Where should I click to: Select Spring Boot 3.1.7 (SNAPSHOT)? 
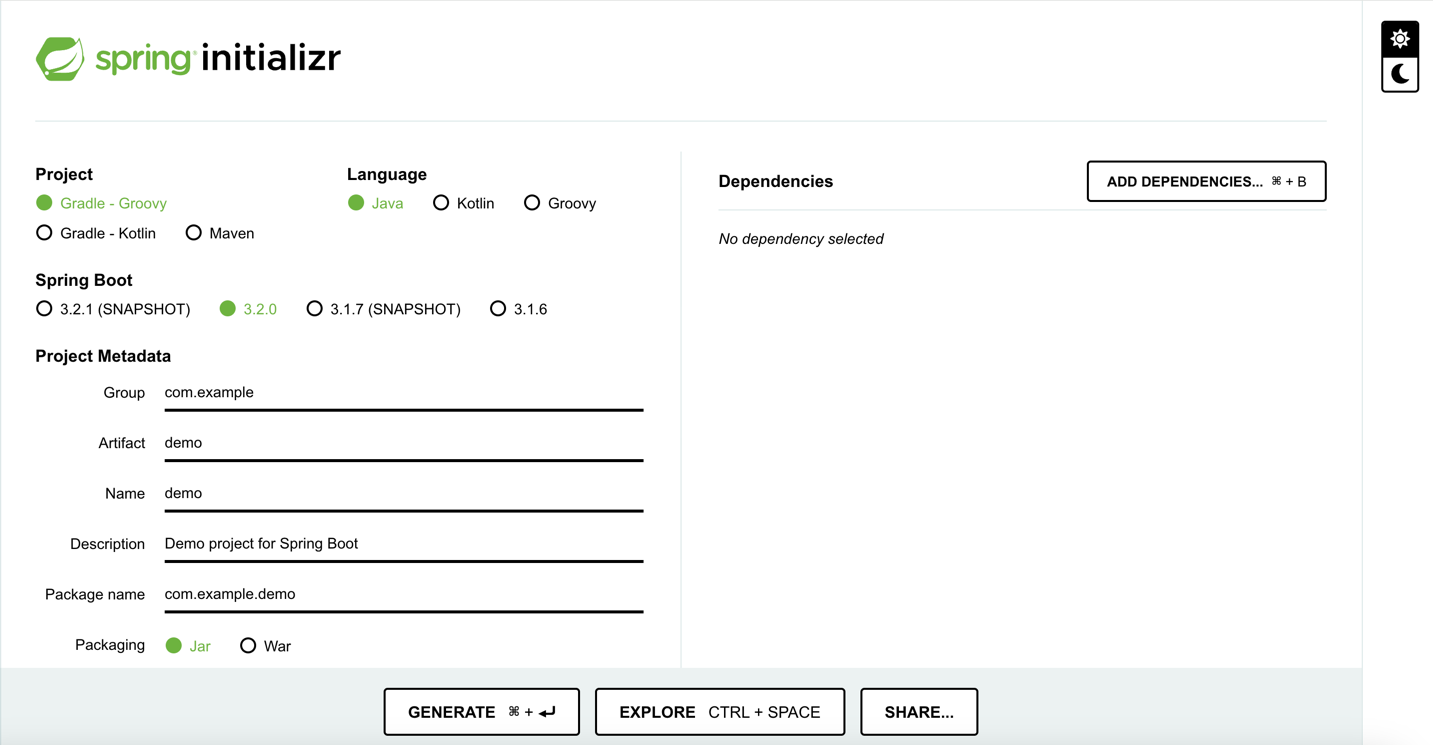tap(384, 309)
